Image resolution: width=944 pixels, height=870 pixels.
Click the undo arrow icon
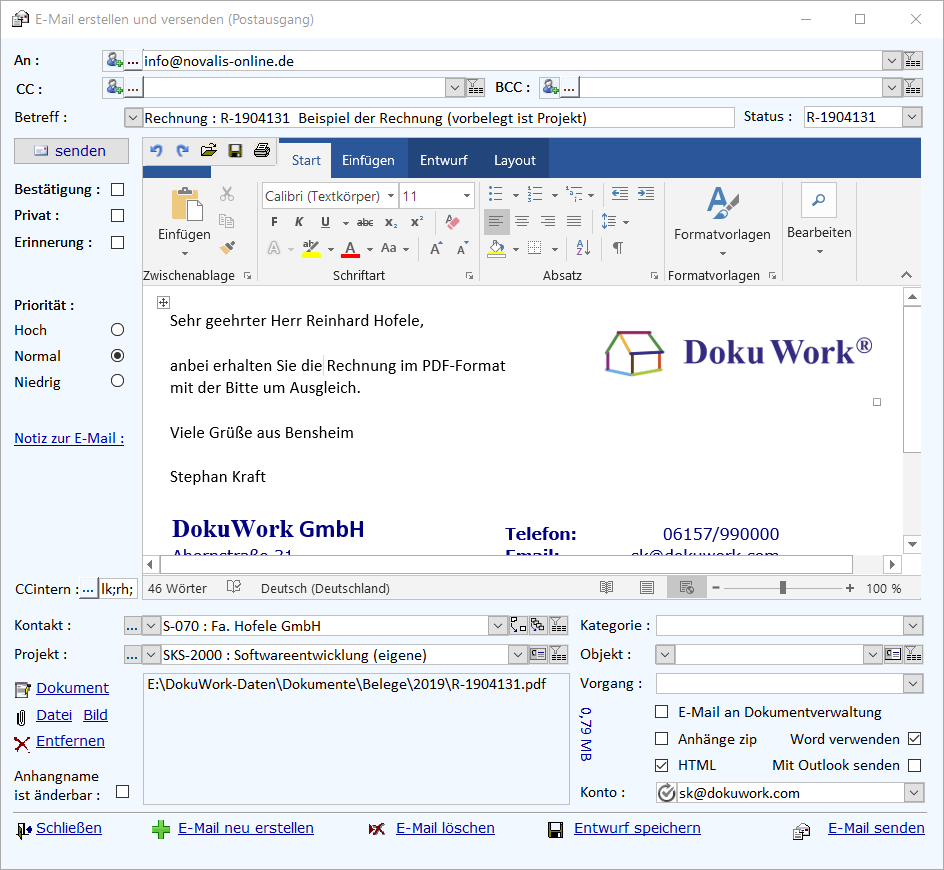pos(156,151)
